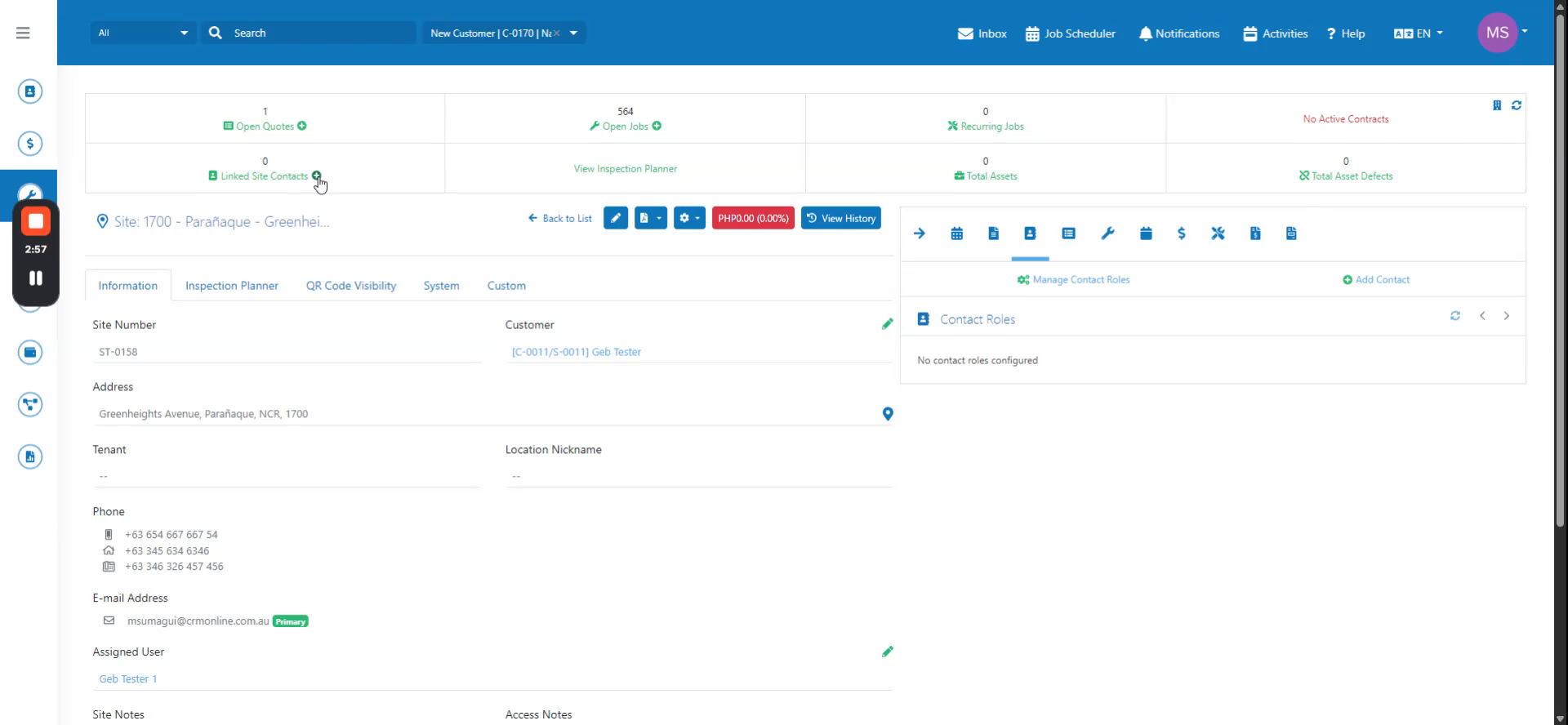Open Activities
Screen dimensions: 1568x725
(x=1276, y=33)
